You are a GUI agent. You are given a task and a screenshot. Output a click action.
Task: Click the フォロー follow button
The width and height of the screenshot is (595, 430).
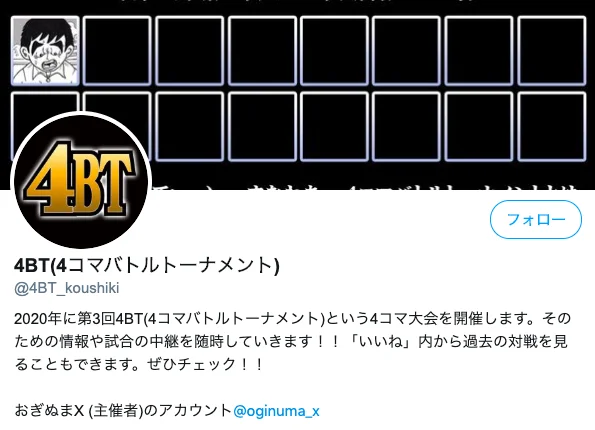pyautogui.click(x=535, y=219)
